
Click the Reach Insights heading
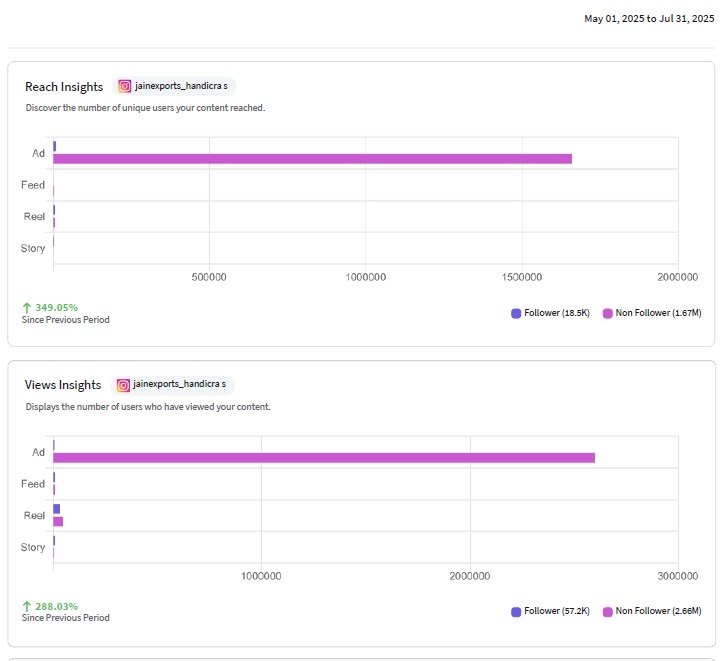(x=64, y=87)
